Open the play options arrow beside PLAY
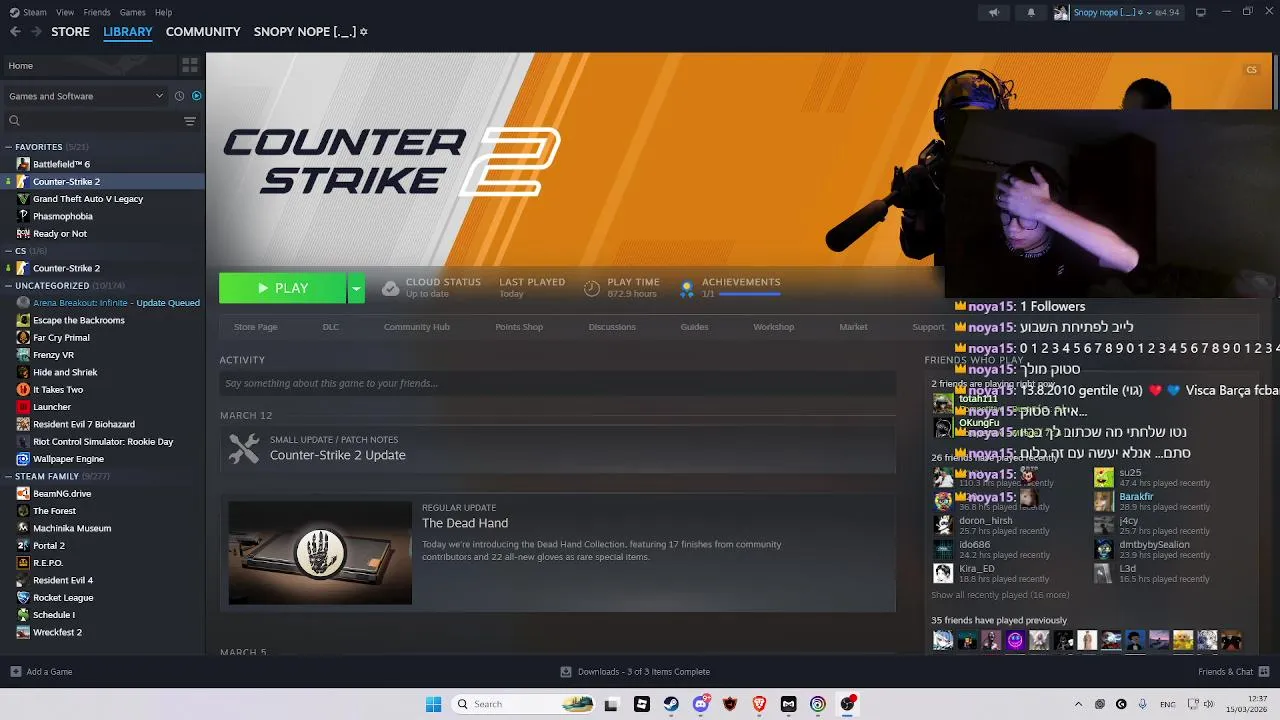Image resolution: width=1280 pixels, height=720 pixels. point(355,288)
